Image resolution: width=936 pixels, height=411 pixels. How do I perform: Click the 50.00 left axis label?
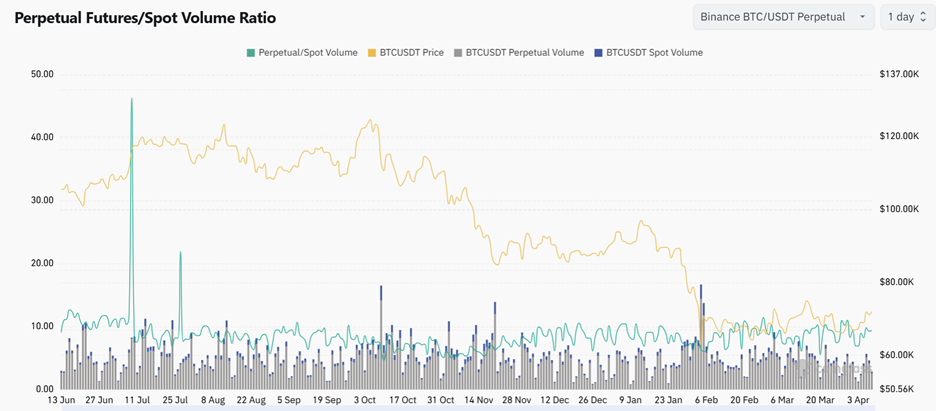point(42,74)
